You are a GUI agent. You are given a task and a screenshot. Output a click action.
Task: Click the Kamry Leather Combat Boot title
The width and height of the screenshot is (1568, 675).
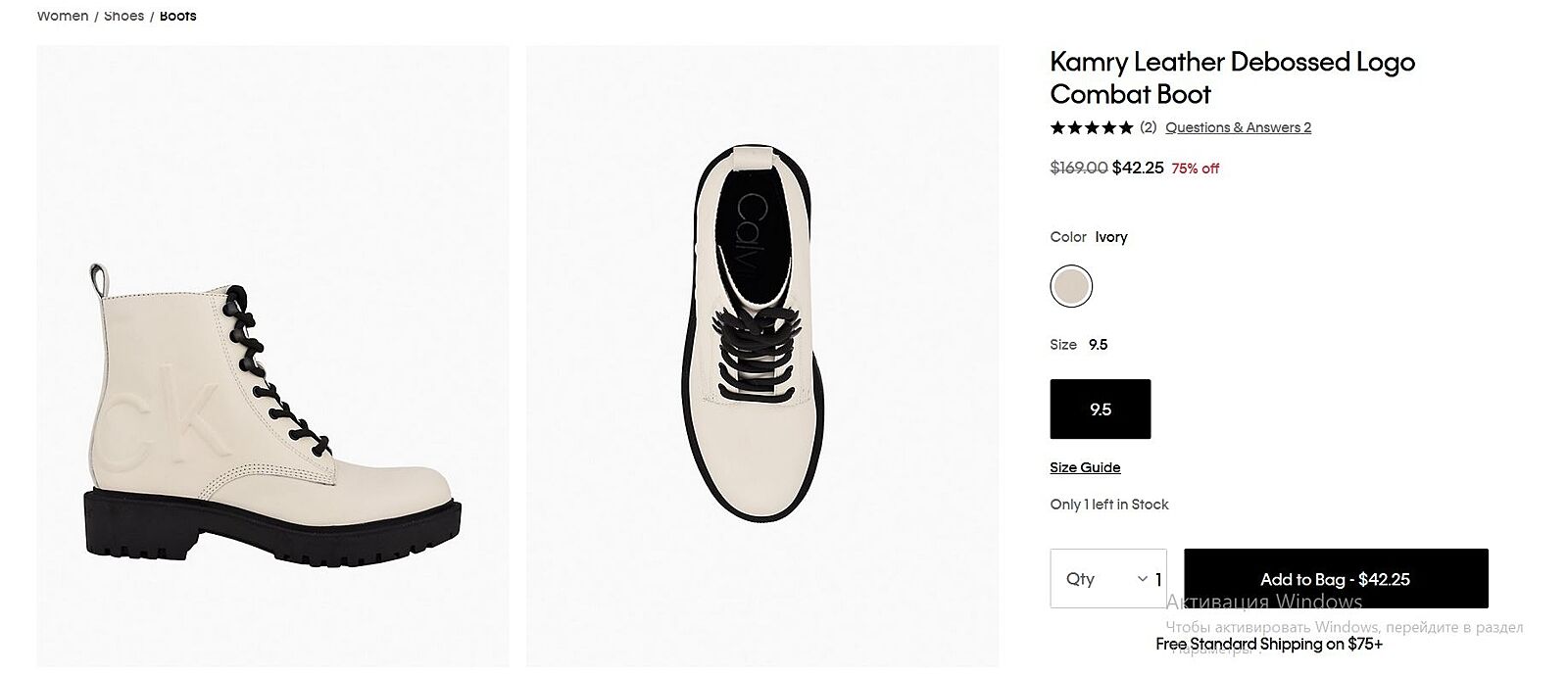click(x=1232, y=77)
